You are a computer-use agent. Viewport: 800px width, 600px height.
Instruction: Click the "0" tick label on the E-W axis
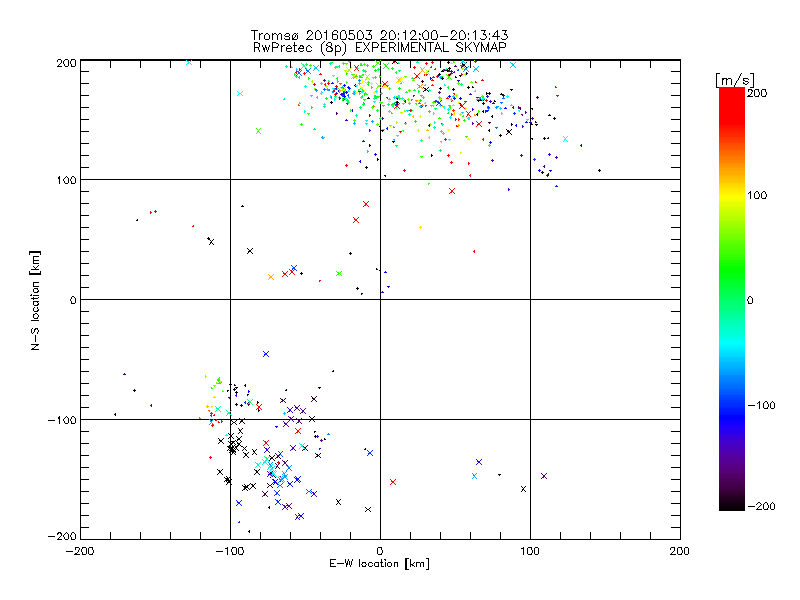[380, 551]
